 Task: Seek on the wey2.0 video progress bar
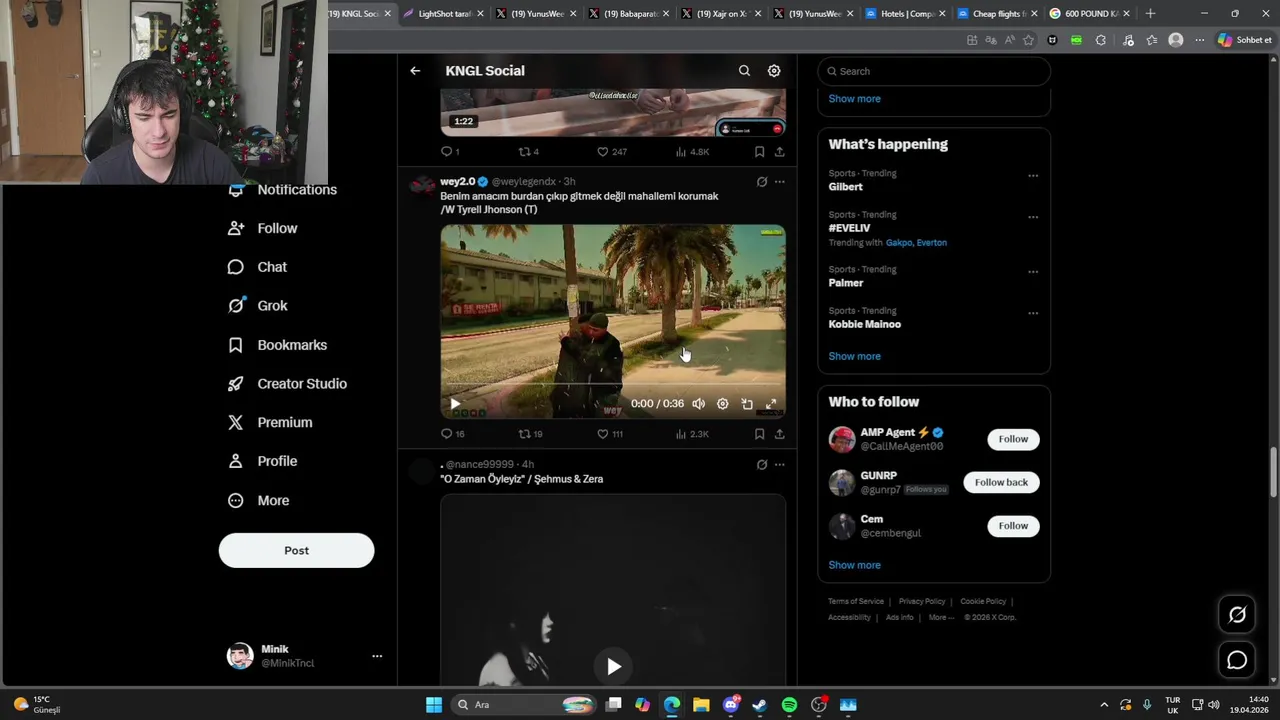pyautogui.click(x=613, y=386)
